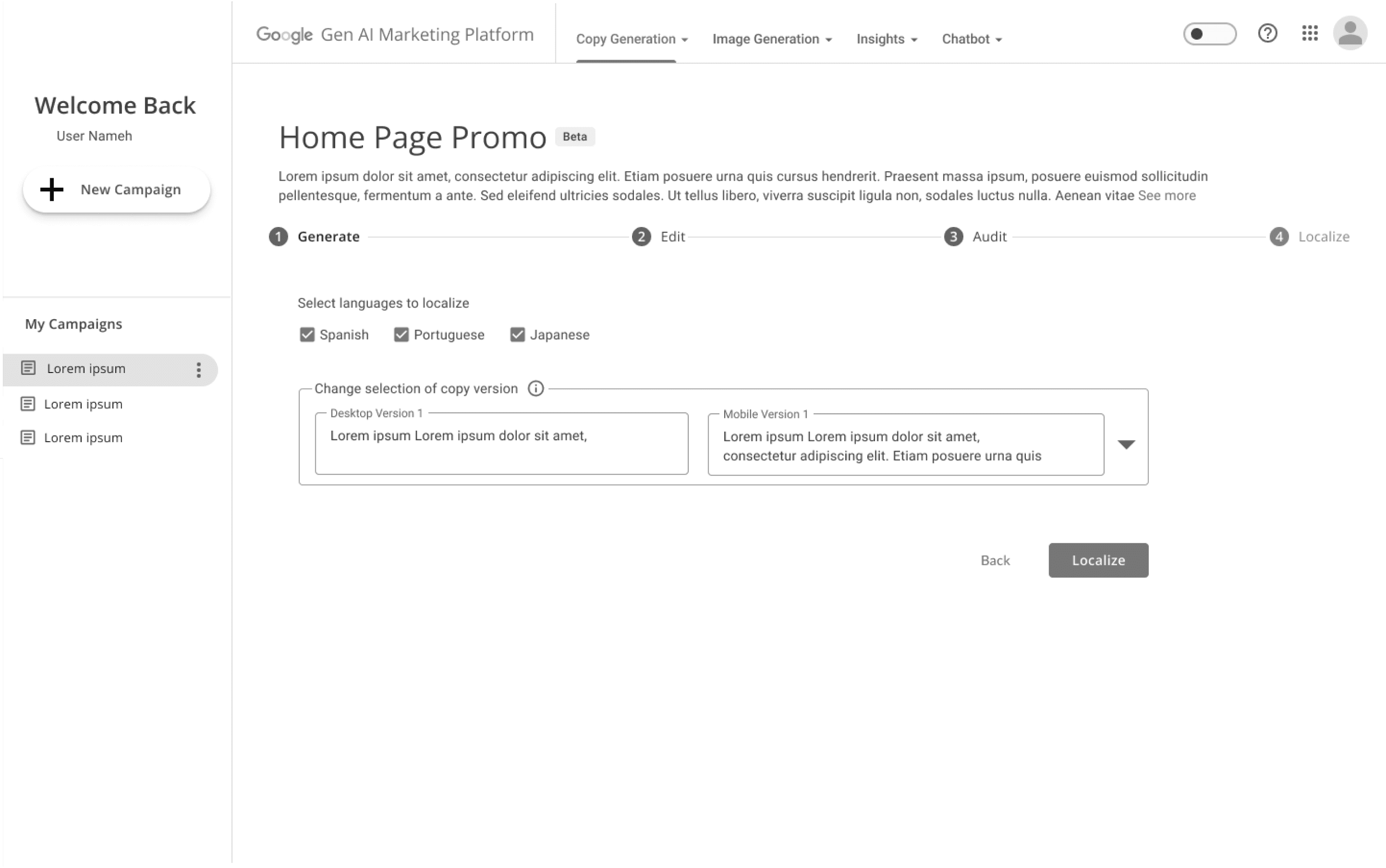
Task: Open the Insights dropdown menu
Action: (x=887, y=39)
